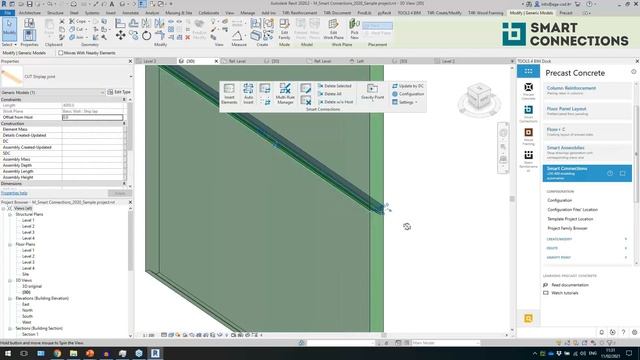Select the Modify tool in the ribbon
Viewport: 640px width, 360px height.
click(9, 29)
